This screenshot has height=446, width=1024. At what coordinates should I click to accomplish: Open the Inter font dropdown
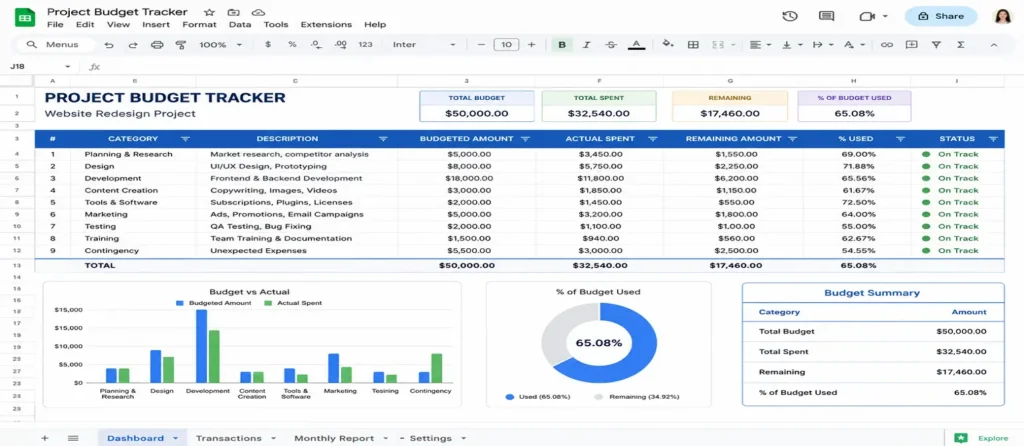coord(424,45)
